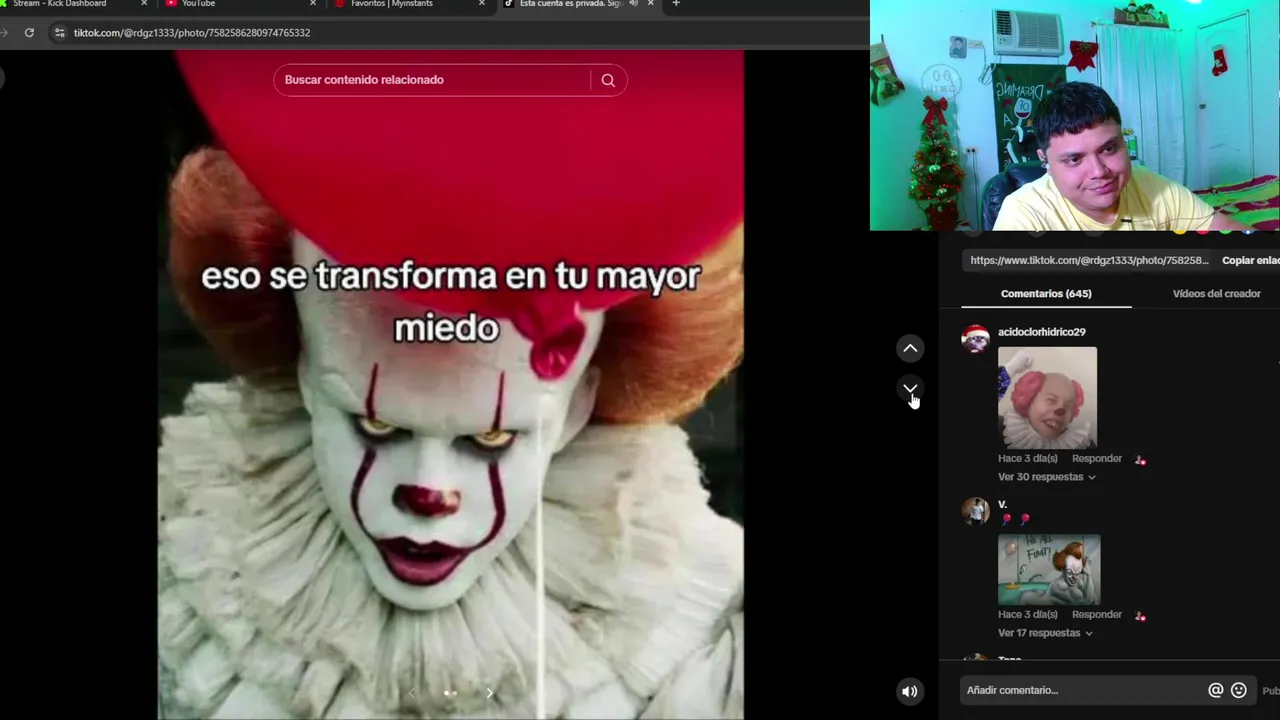1280x720 pixels.
Task: Reply to acidoclorhidrico29's comment
Action: pyautogui.click(x=1097, y=459)
